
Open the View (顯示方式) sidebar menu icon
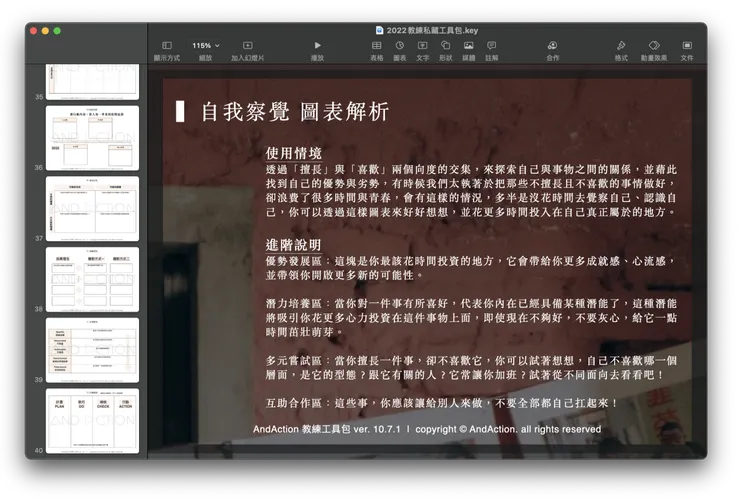pyautogui.click(x=167, y=46)
